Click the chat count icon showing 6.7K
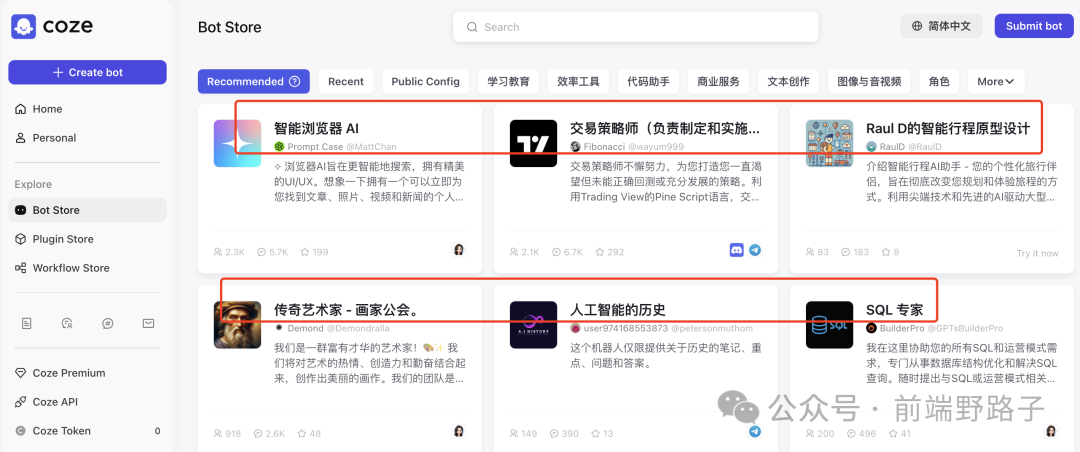The image size is (1080, 452). pyautogui.click(x=557, y=252)
